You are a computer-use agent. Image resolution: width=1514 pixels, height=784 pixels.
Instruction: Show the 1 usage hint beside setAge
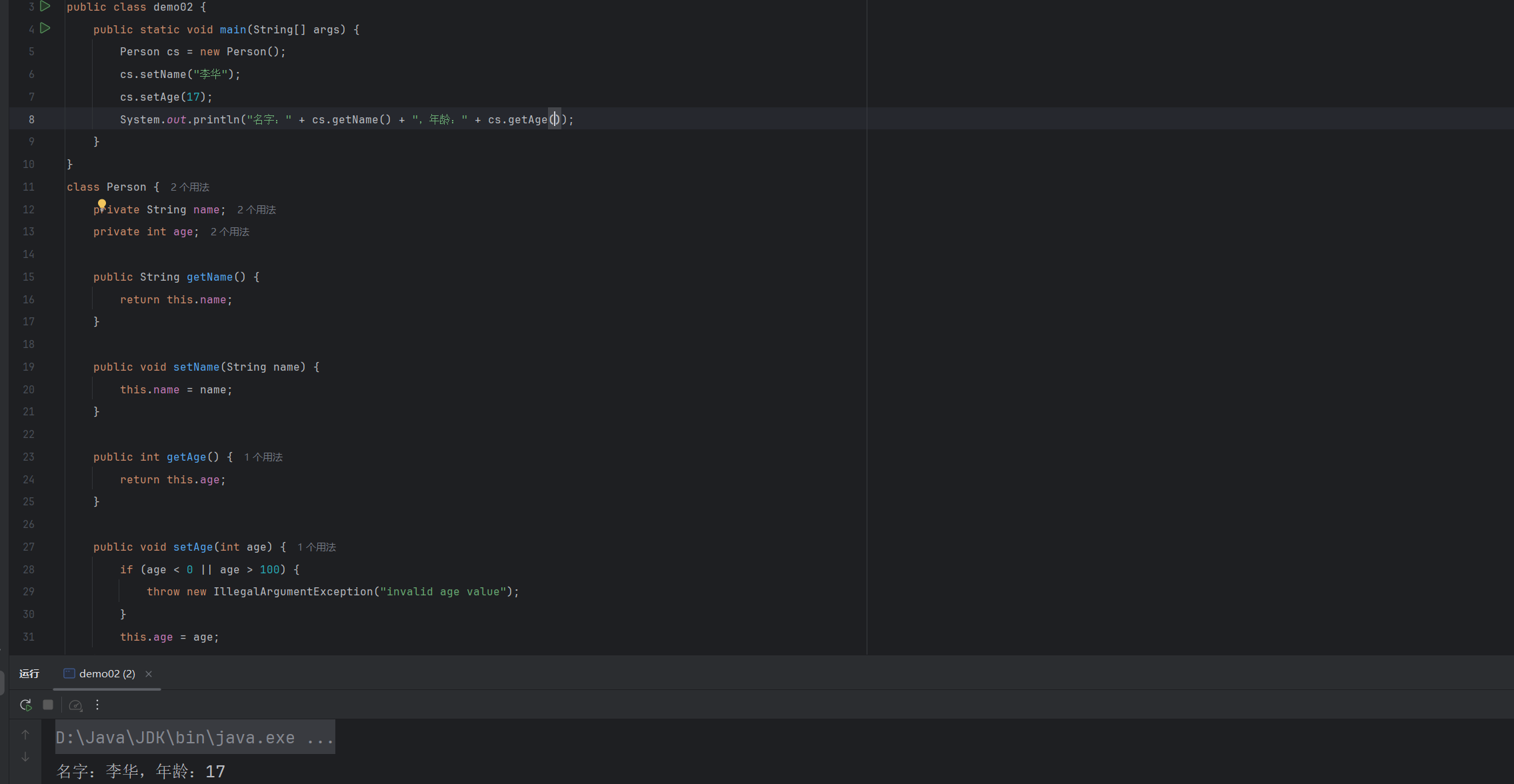(317, 547)
